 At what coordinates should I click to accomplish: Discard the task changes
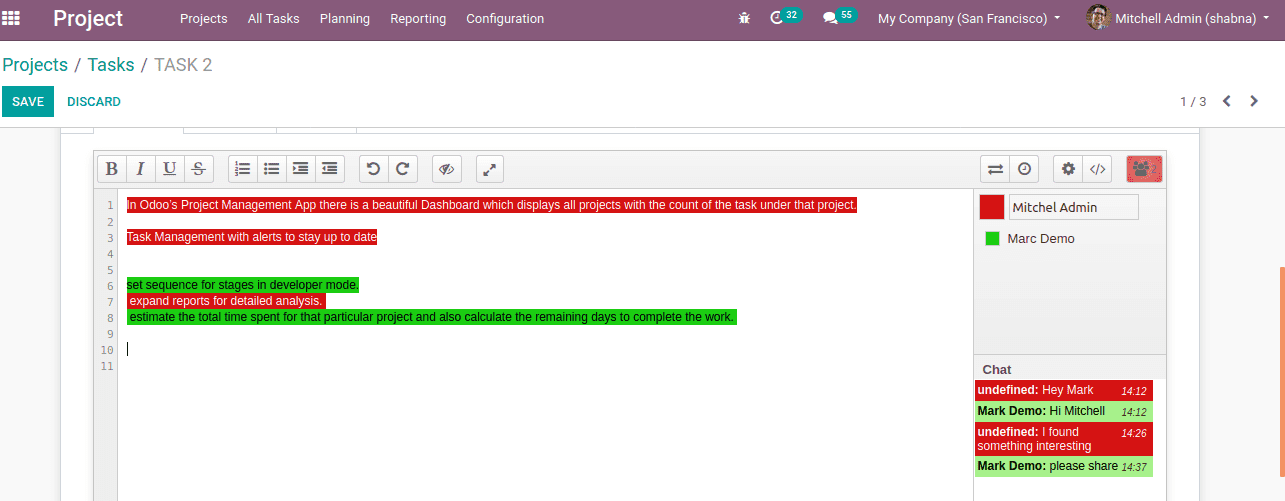click(94, 102)
